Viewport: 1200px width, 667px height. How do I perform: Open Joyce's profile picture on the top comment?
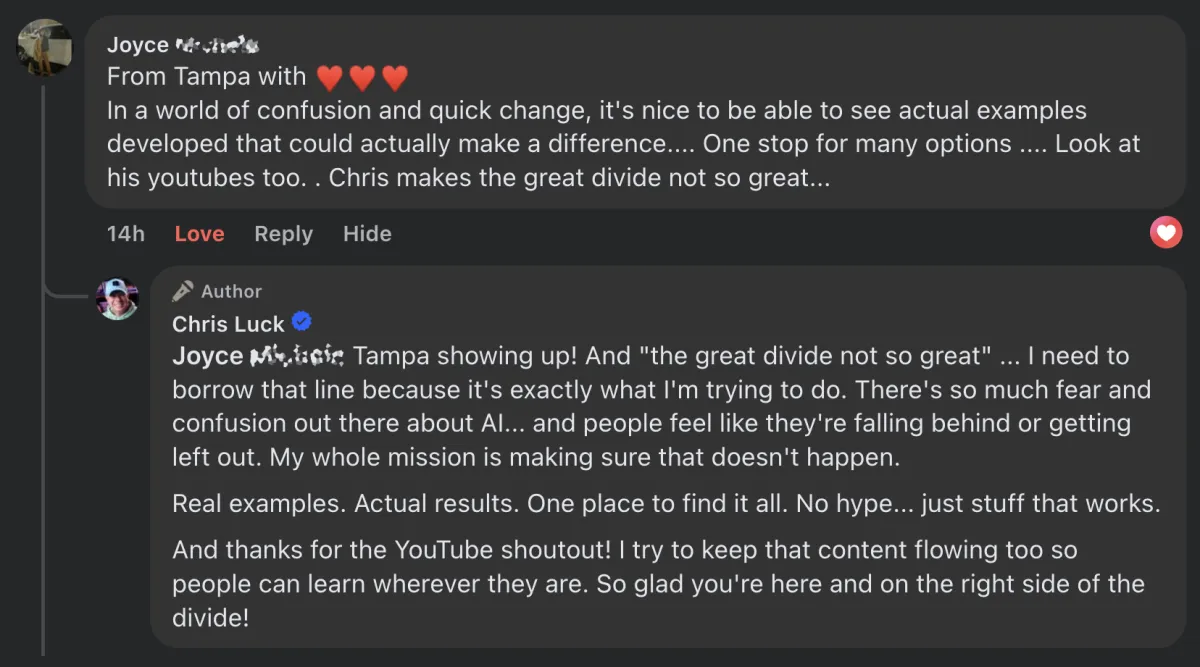point(44,47)
